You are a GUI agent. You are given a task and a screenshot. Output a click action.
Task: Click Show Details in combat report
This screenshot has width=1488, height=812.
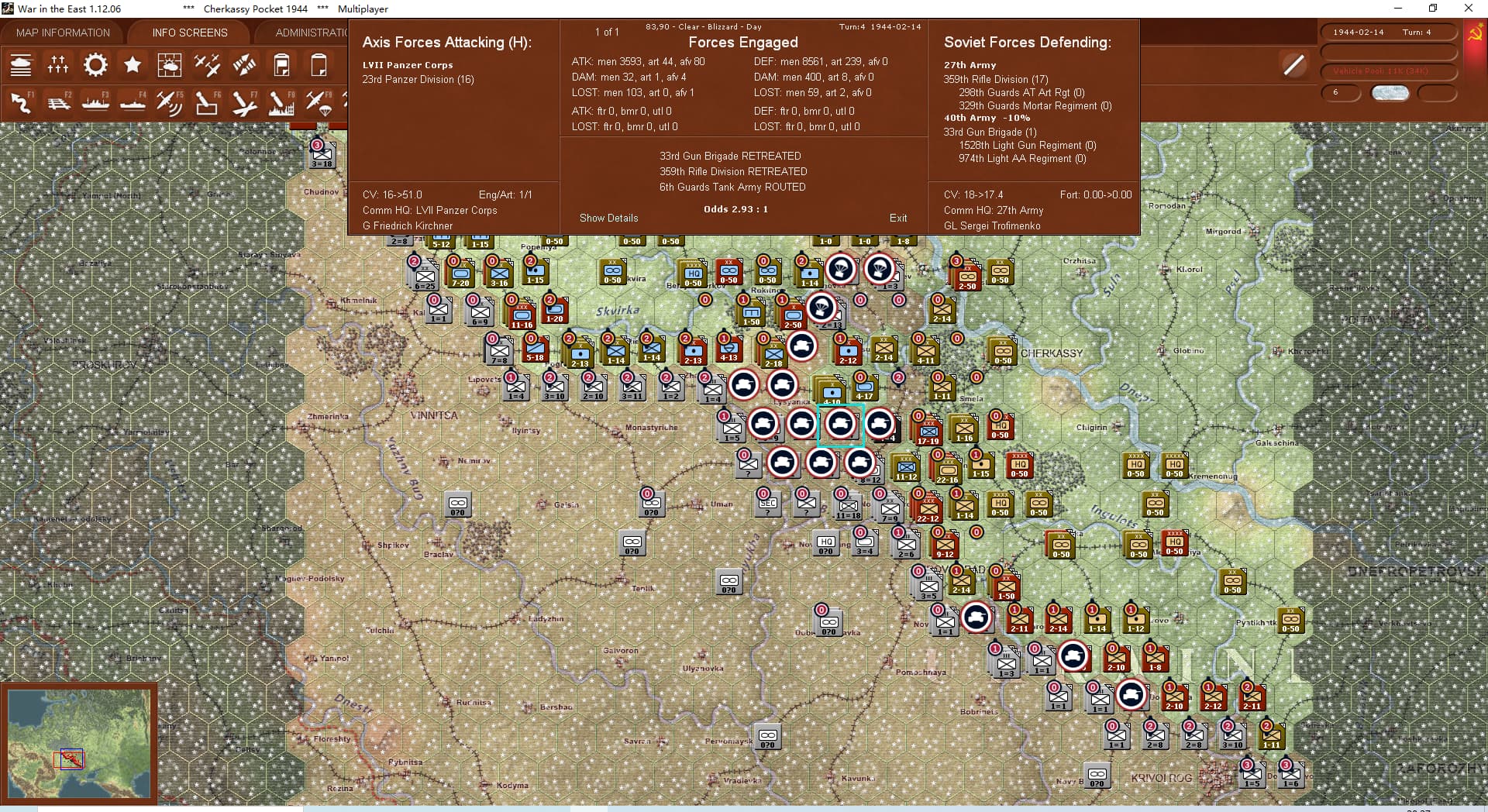[609, 218]
